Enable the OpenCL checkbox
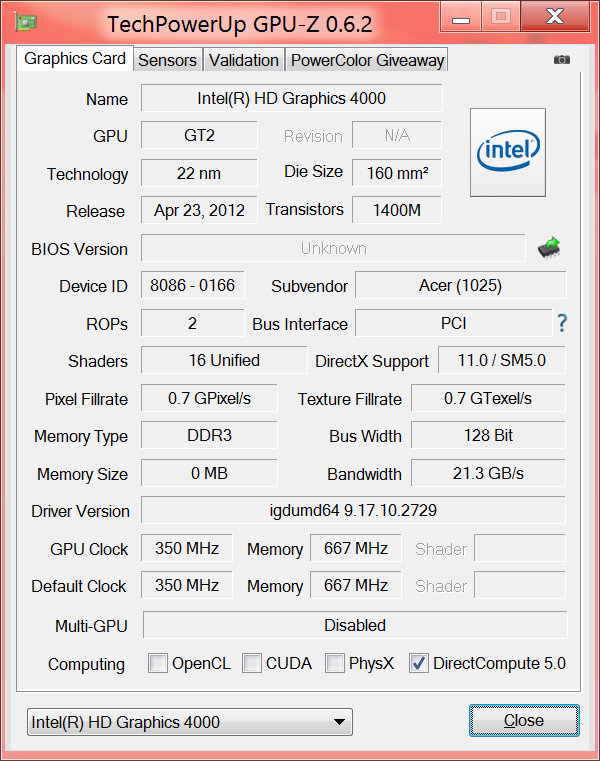This screenshot has height=761, width=600. (x=158, y=663)
